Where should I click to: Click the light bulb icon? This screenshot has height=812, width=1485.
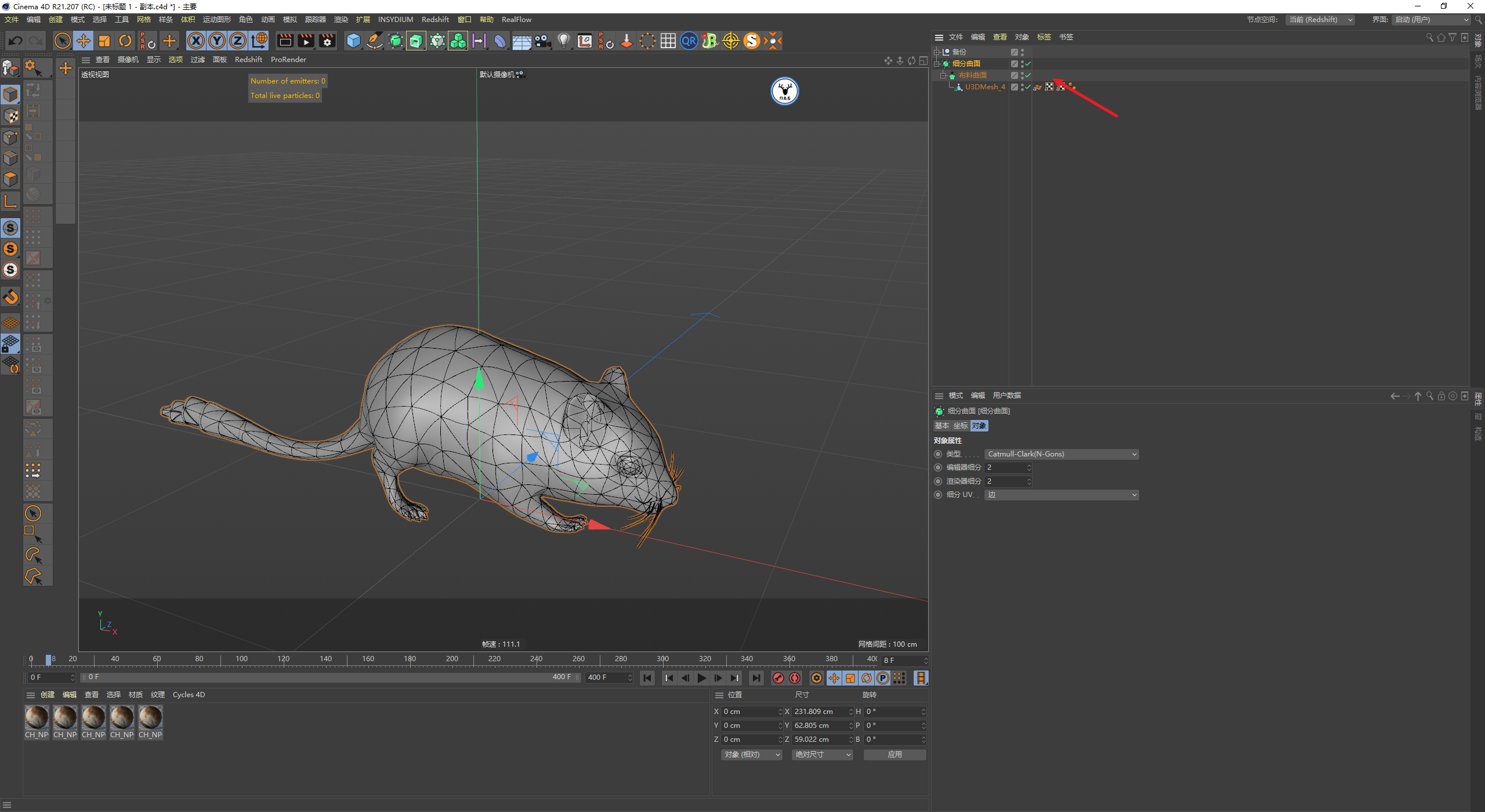coord(563,41)
